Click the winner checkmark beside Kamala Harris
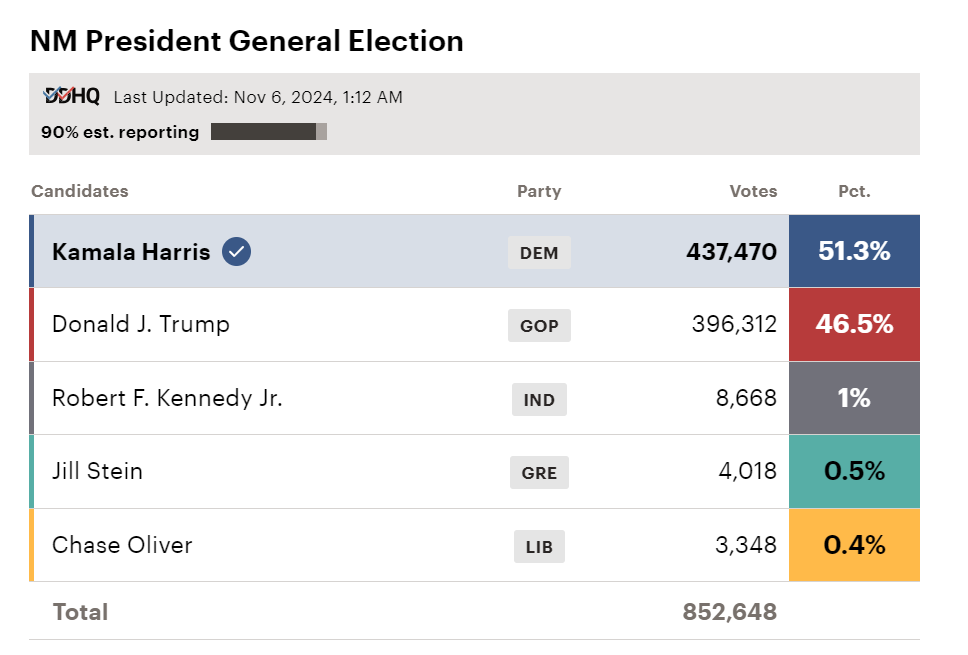Image resolution: width=968 pixels, height=655 pixels. 236,251
